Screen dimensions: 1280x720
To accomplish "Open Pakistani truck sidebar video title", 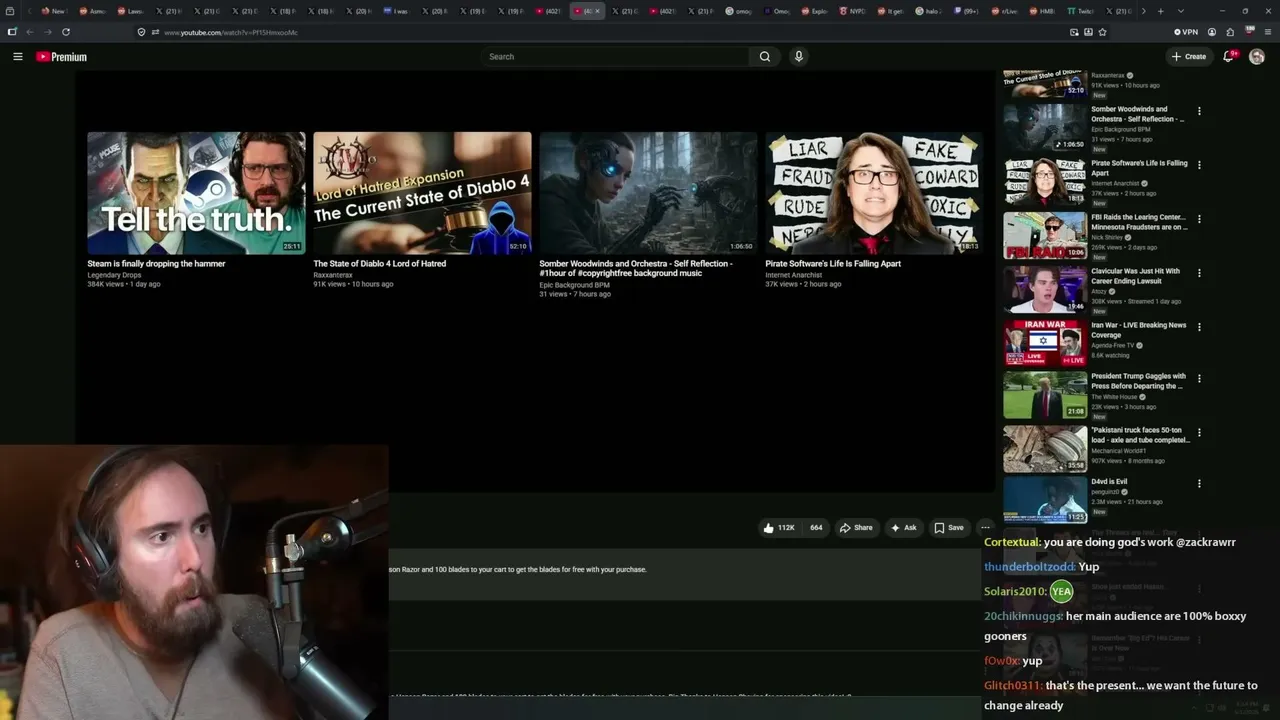I will [1140, 435].
